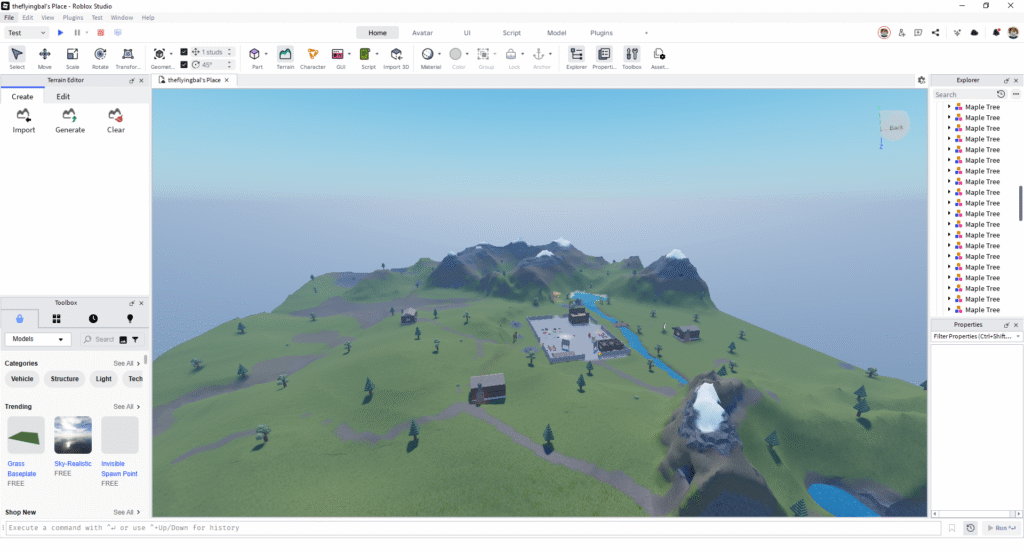Toggle the Explorer panel from the ribbon
Image resolution: width=1024 pixels, height=553 pixels.
point(576,58)
